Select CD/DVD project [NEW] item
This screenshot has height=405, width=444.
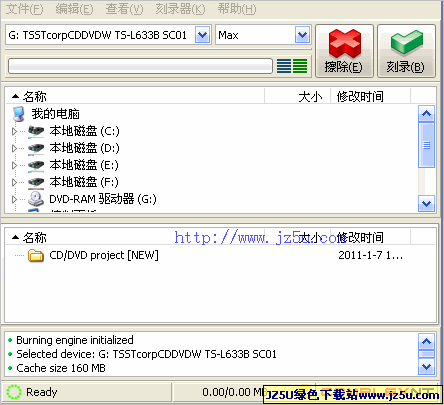coord(104,255)
